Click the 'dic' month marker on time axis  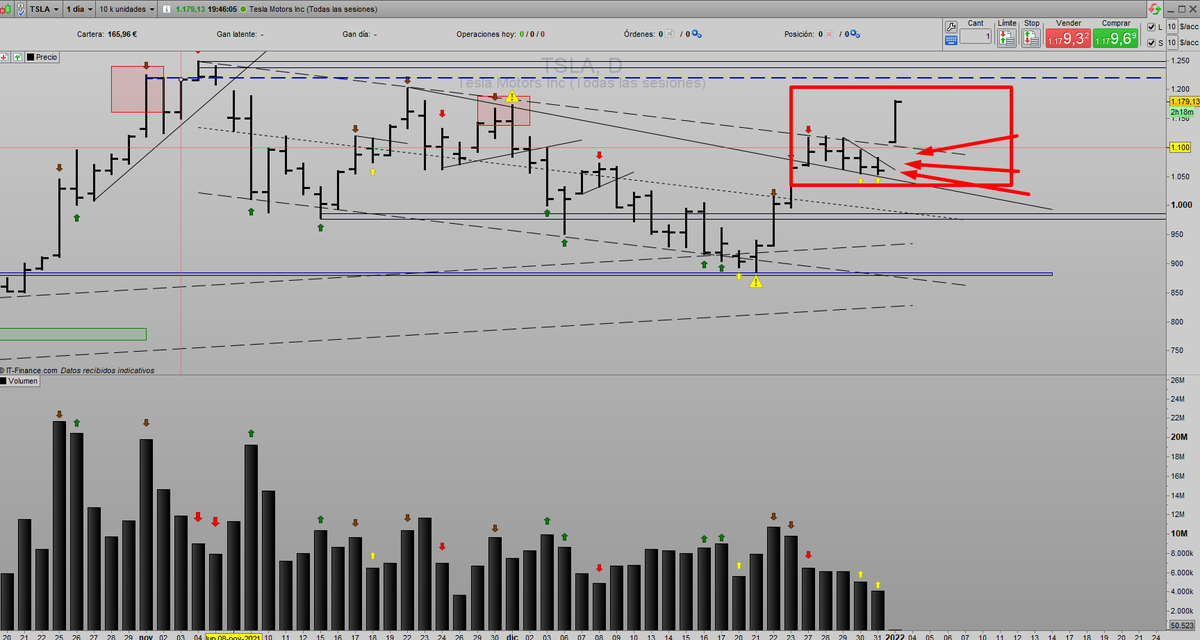point(511,635)
